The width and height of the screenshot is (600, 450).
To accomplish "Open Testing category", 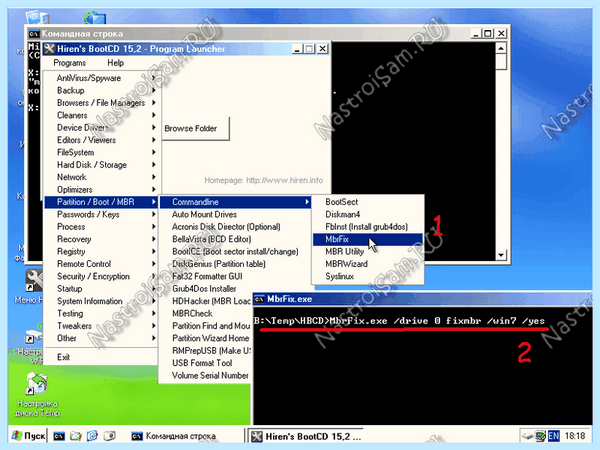I will pyautogui.click(x=101, y=313).
